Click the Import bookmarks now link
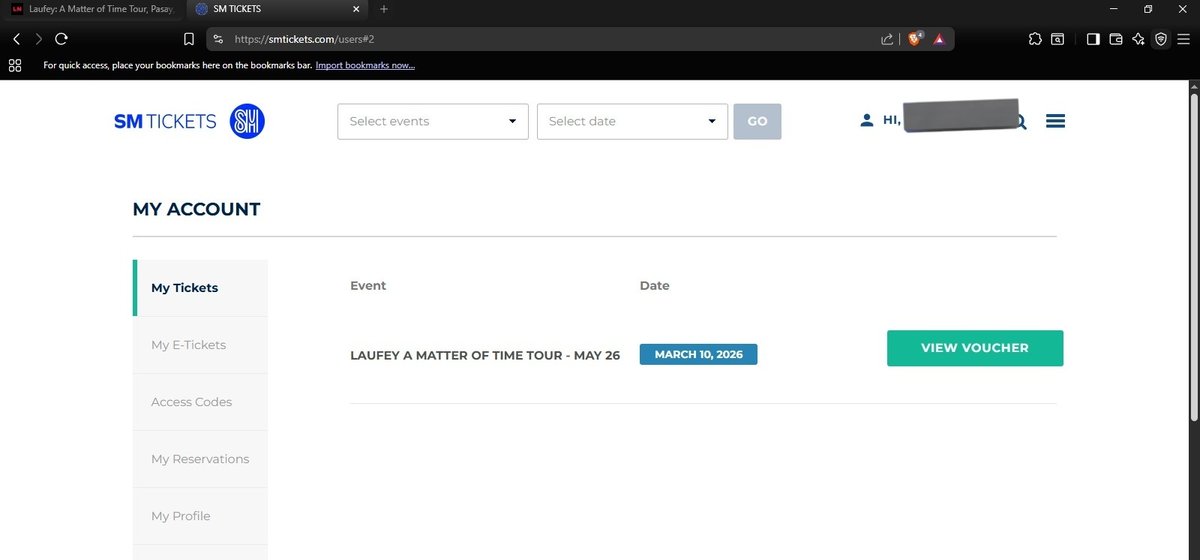The image size is (1200, 560). tap(365, 65)
